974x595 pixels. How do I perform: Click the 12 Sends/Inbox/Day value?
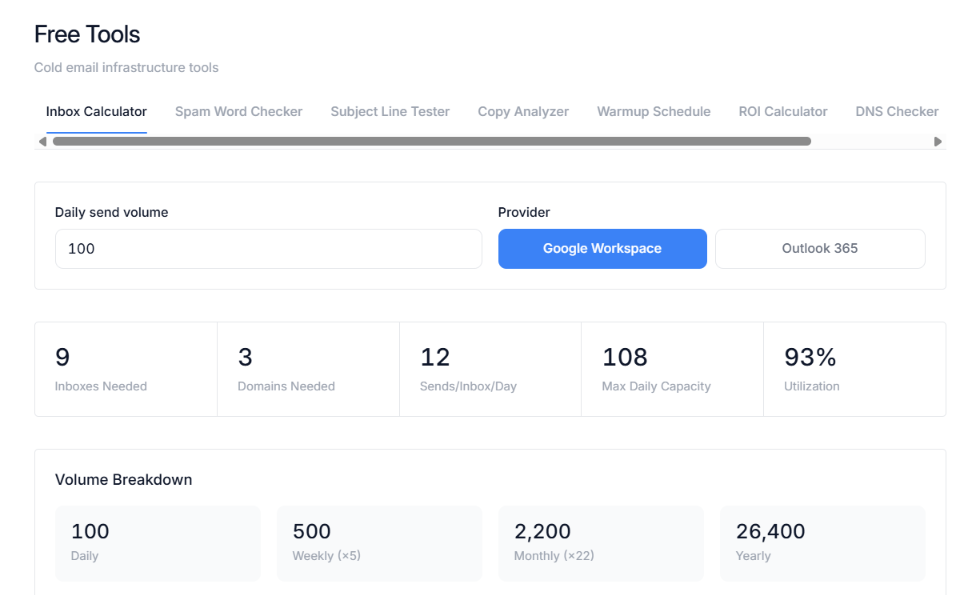click(x=435, y=357)
